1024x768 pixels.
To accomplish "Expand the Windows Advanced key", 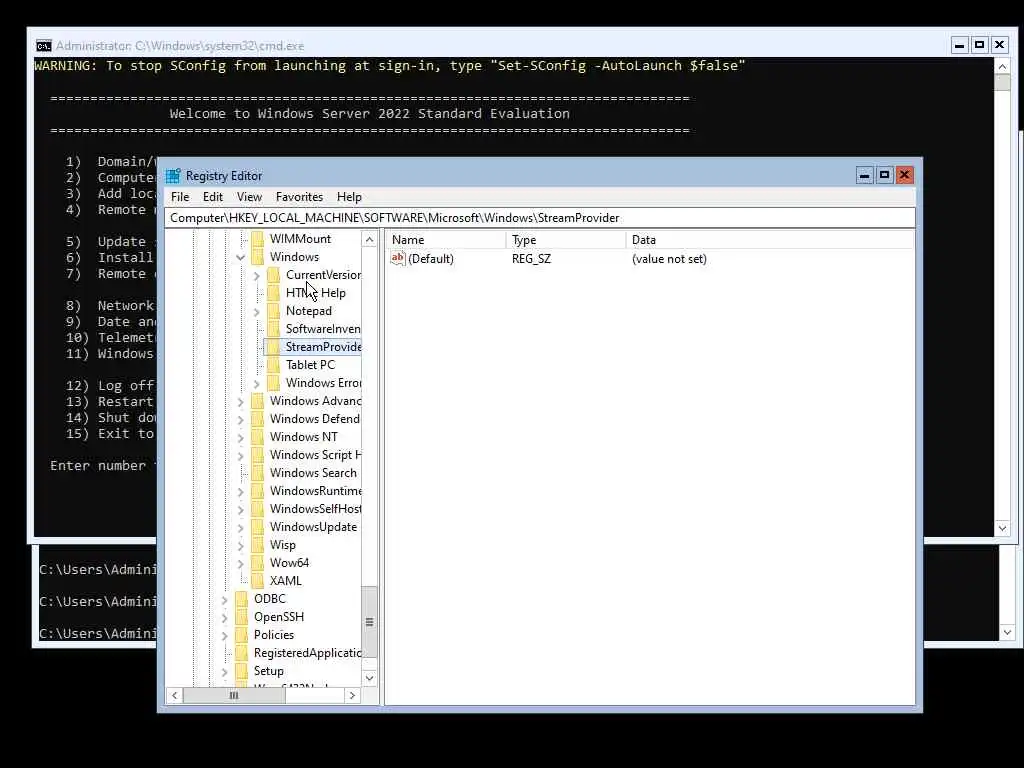I will (x=240, y=402).
